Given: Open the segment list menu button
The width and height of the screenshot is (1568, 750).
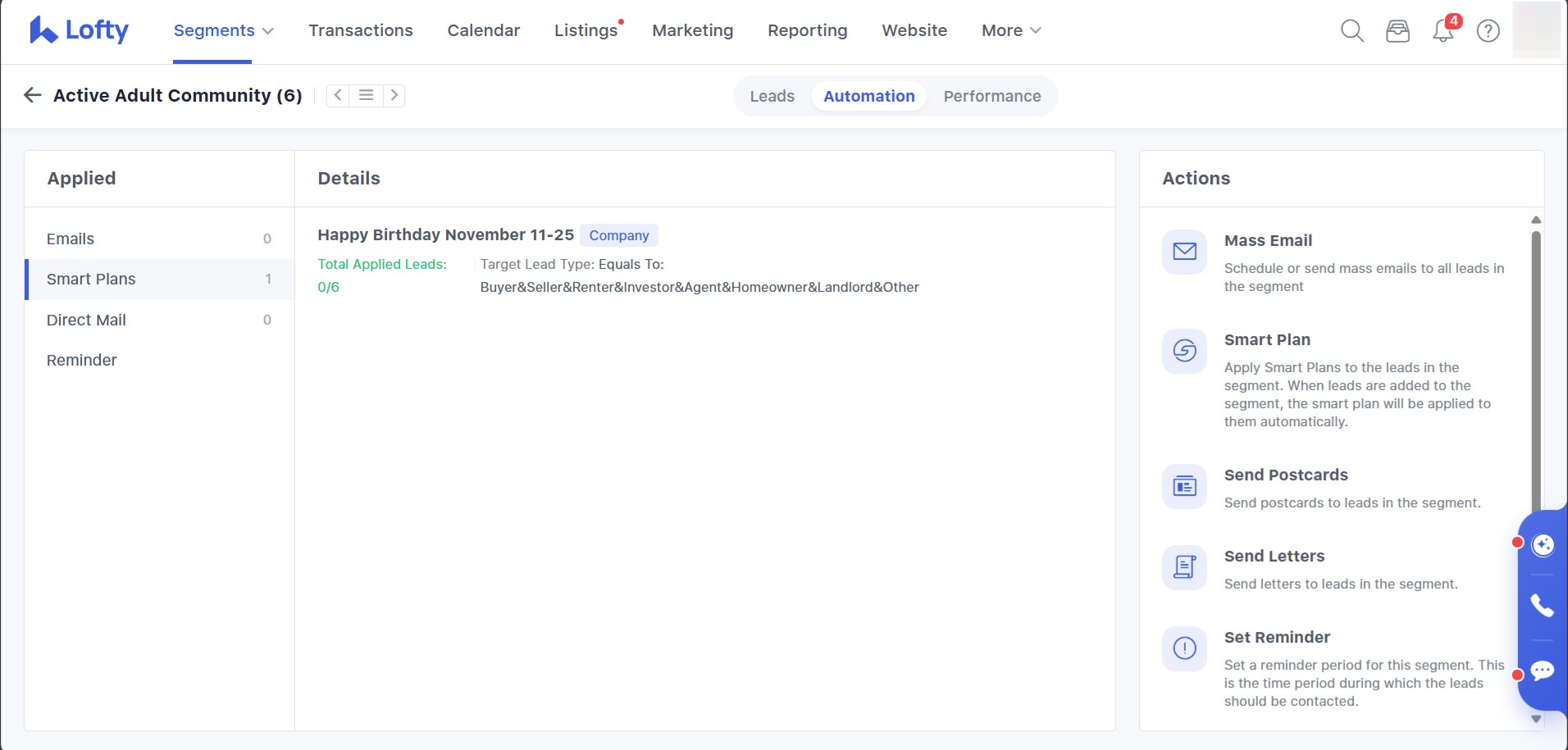Looking at the screenshot, I should click(366, 95).
